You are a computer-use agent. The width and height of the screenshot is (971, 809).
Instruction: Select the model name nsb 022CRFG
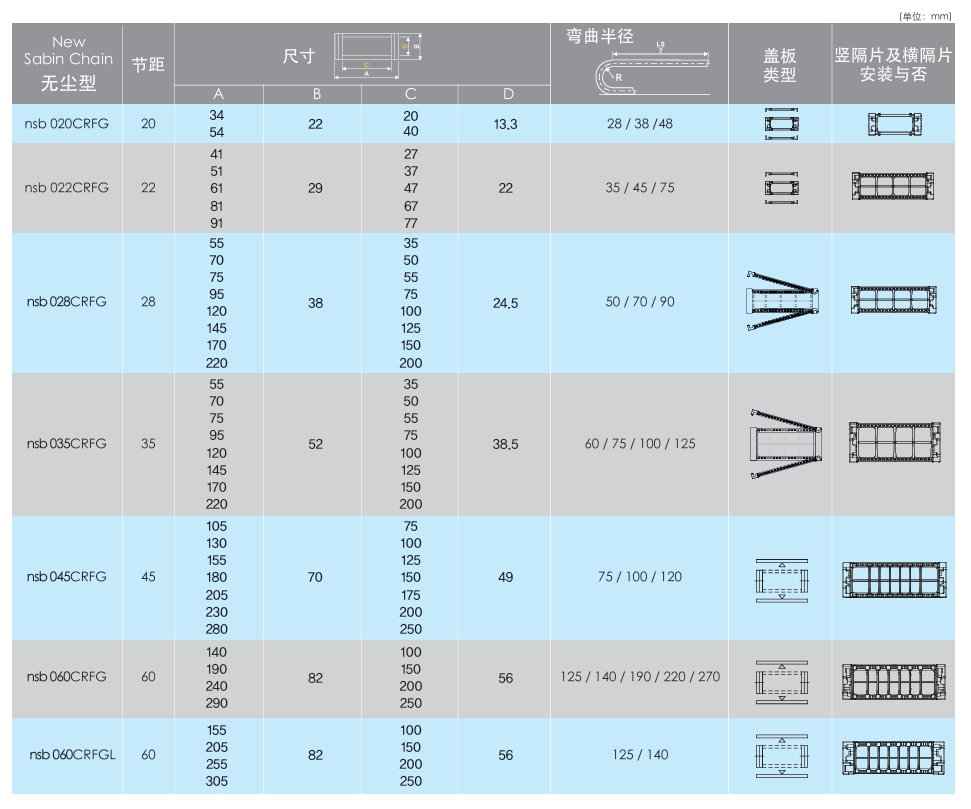coord(66,188)
